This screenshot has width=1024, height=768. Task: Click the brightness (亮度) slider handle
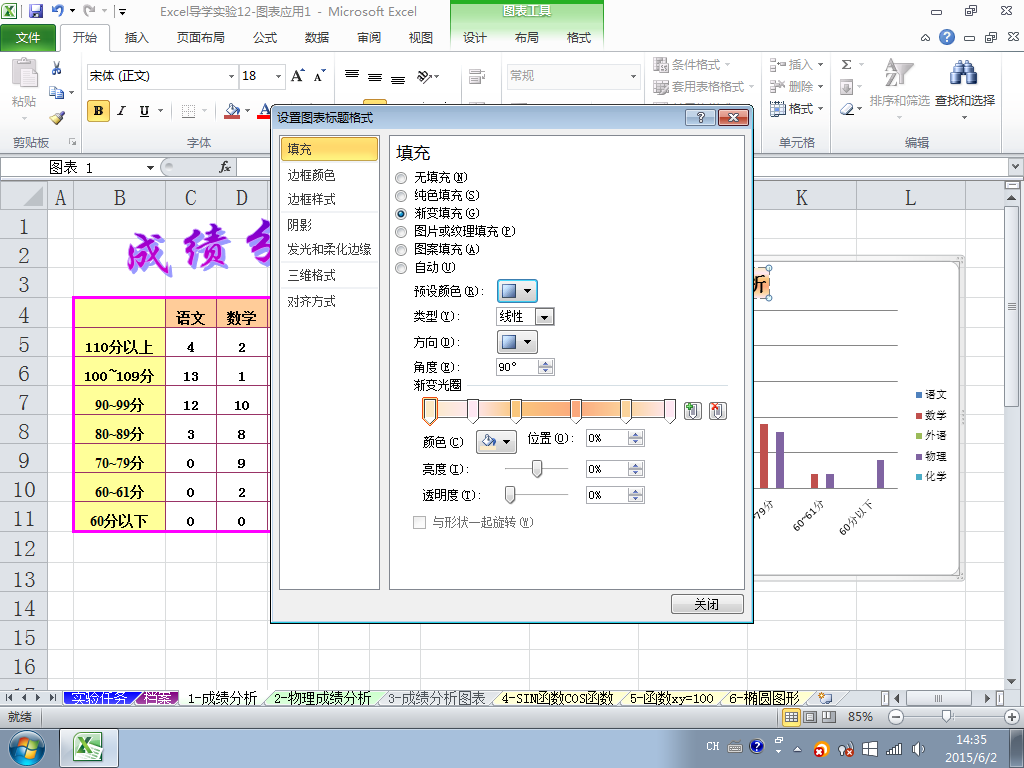537,468
